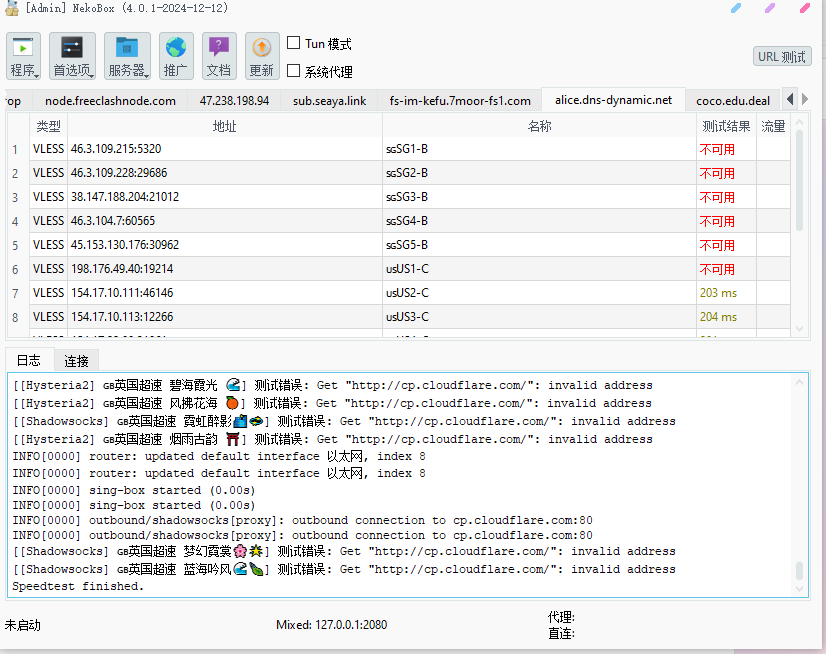Enable the Tun 模式 checkbox

tap(293, 43)
